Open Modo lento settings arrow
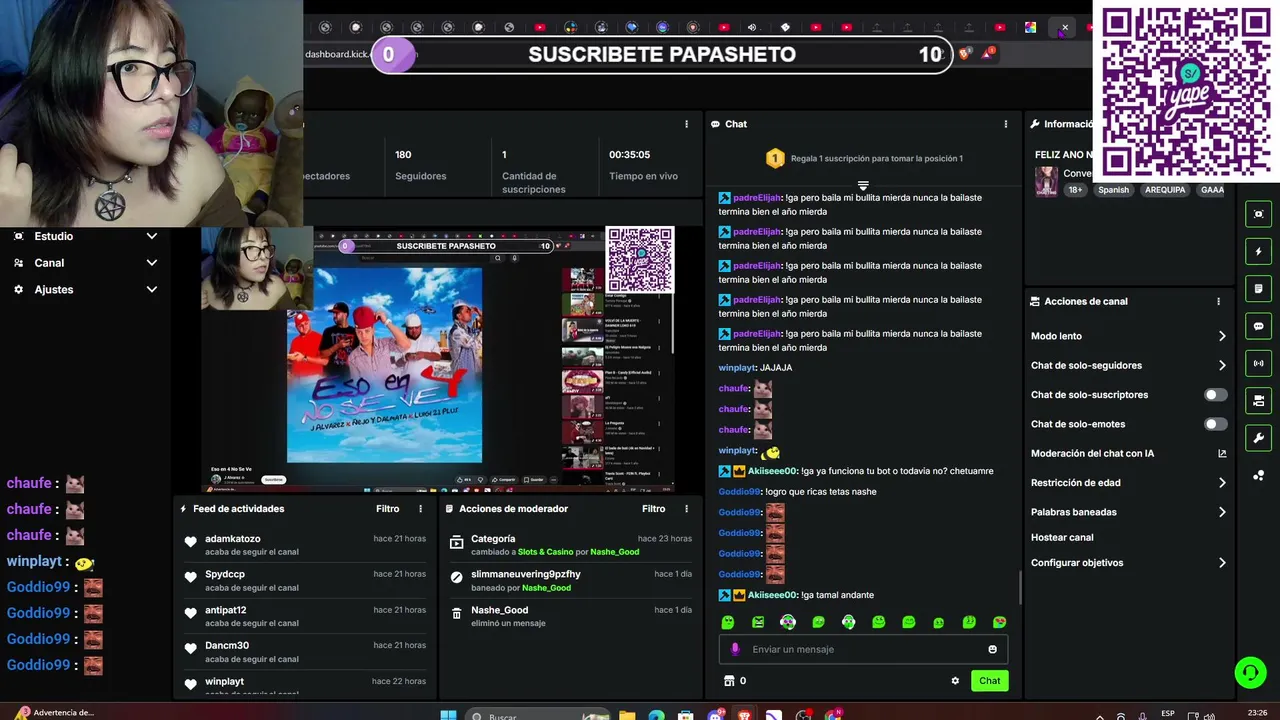The width and height of the screenshot is (1280, 720). [x=1222, y=336]
